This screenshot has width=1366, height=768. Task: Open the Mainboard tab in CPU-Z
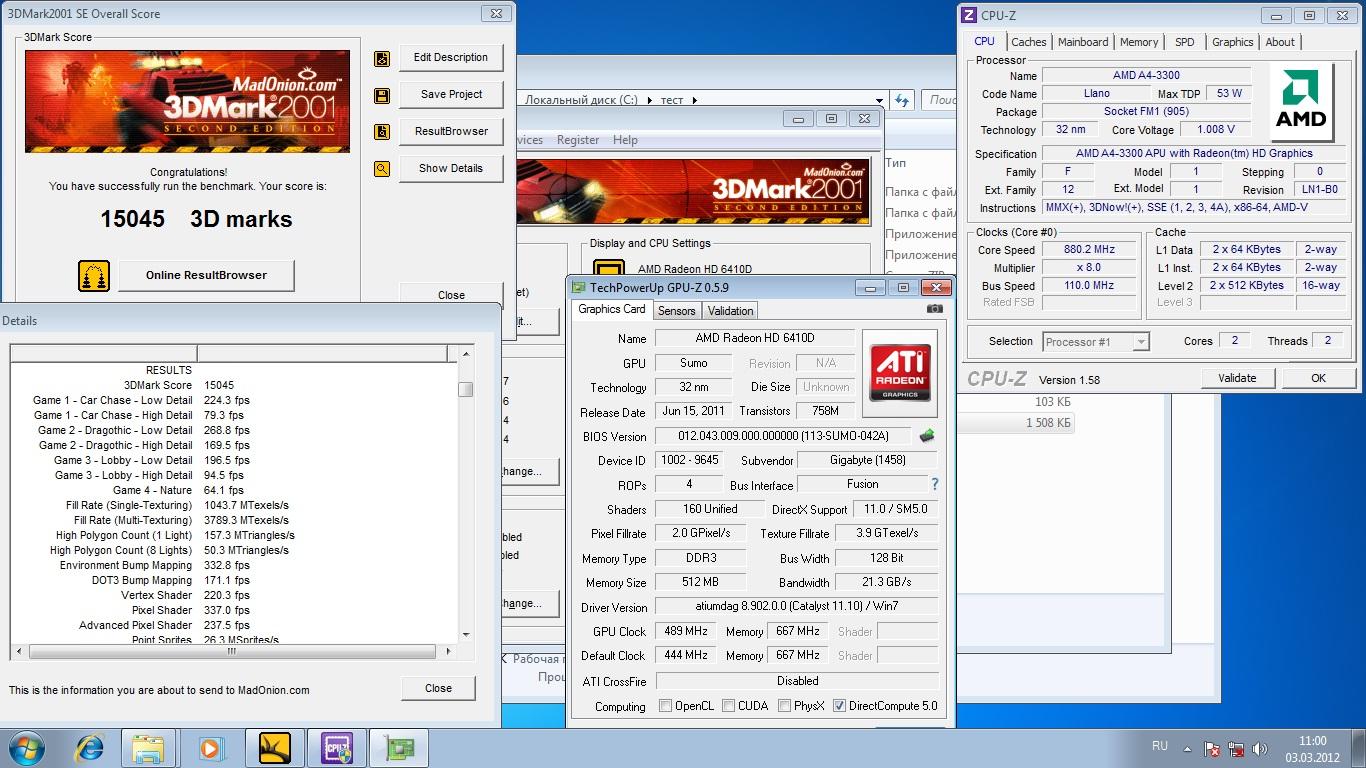coord(1083,42)
